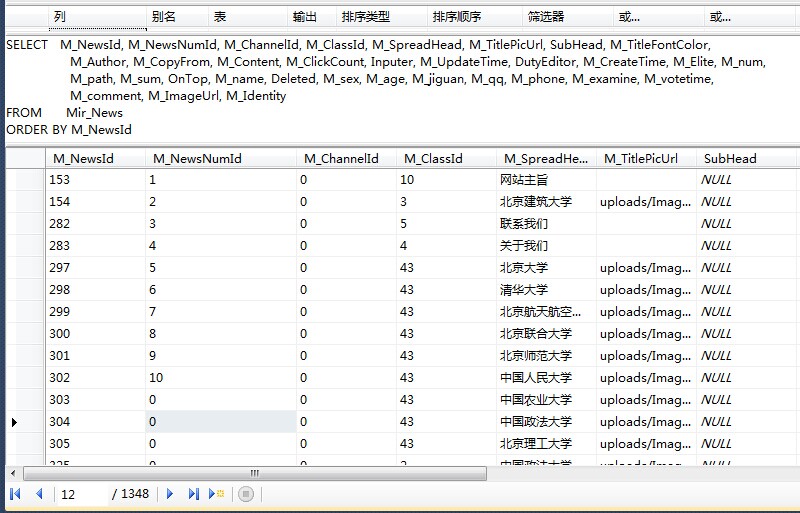Select the M_NewsNumId column header
Viewport: 800px width, 513px height.
tap(220, 158)
